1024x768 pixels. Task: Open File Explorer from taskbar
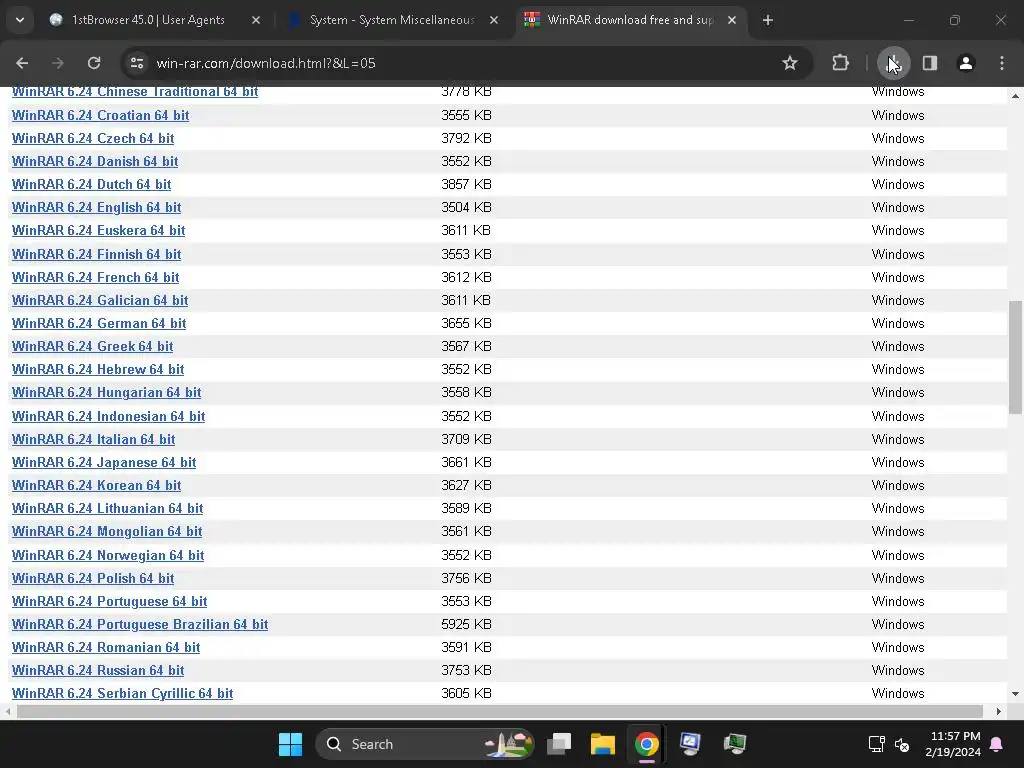point(603,744)
